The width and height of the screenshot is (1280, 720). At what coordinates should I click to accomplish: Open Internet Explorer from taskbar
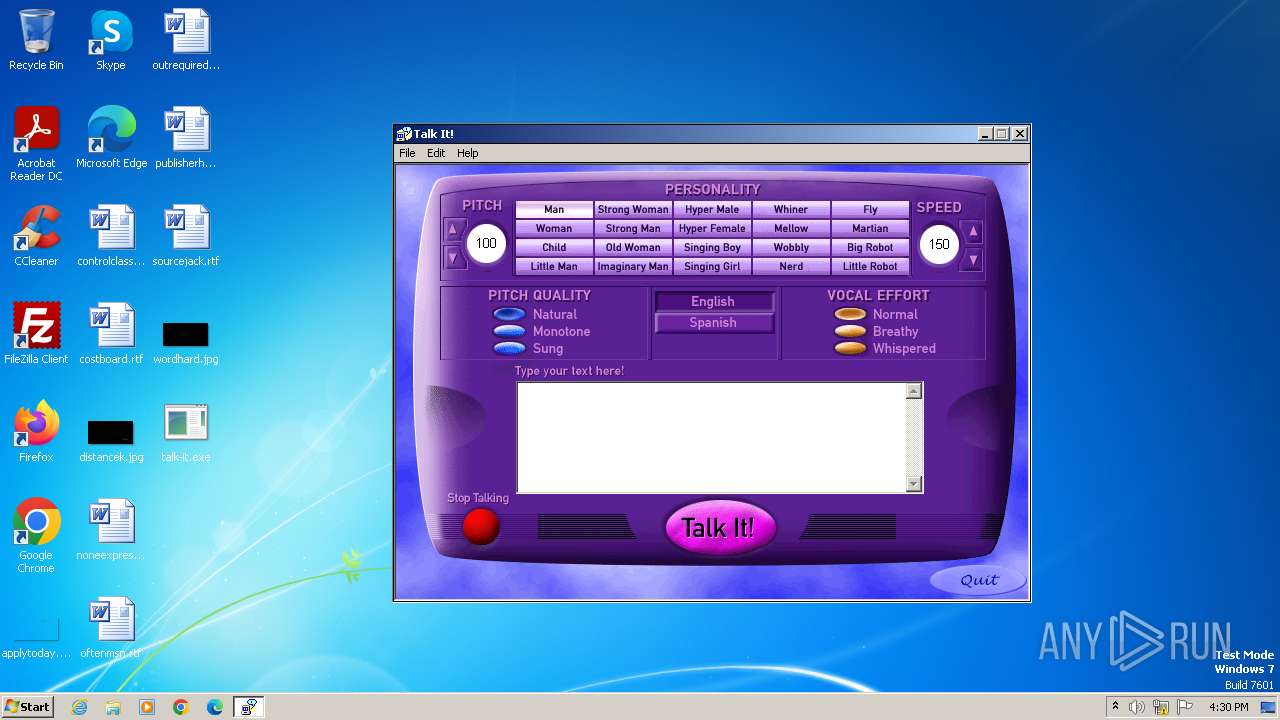pos(79,707)
